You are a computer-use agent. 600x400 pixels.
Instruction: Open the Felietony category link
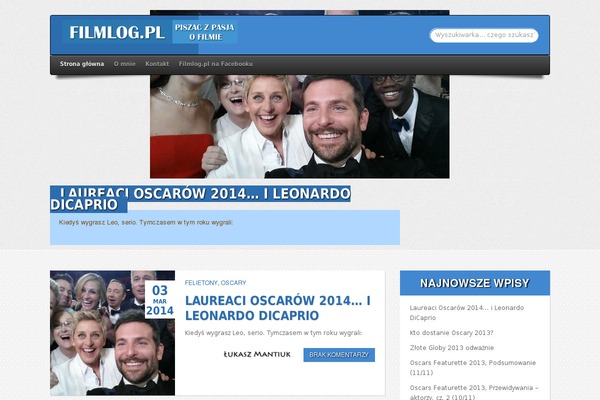(201, 283)
